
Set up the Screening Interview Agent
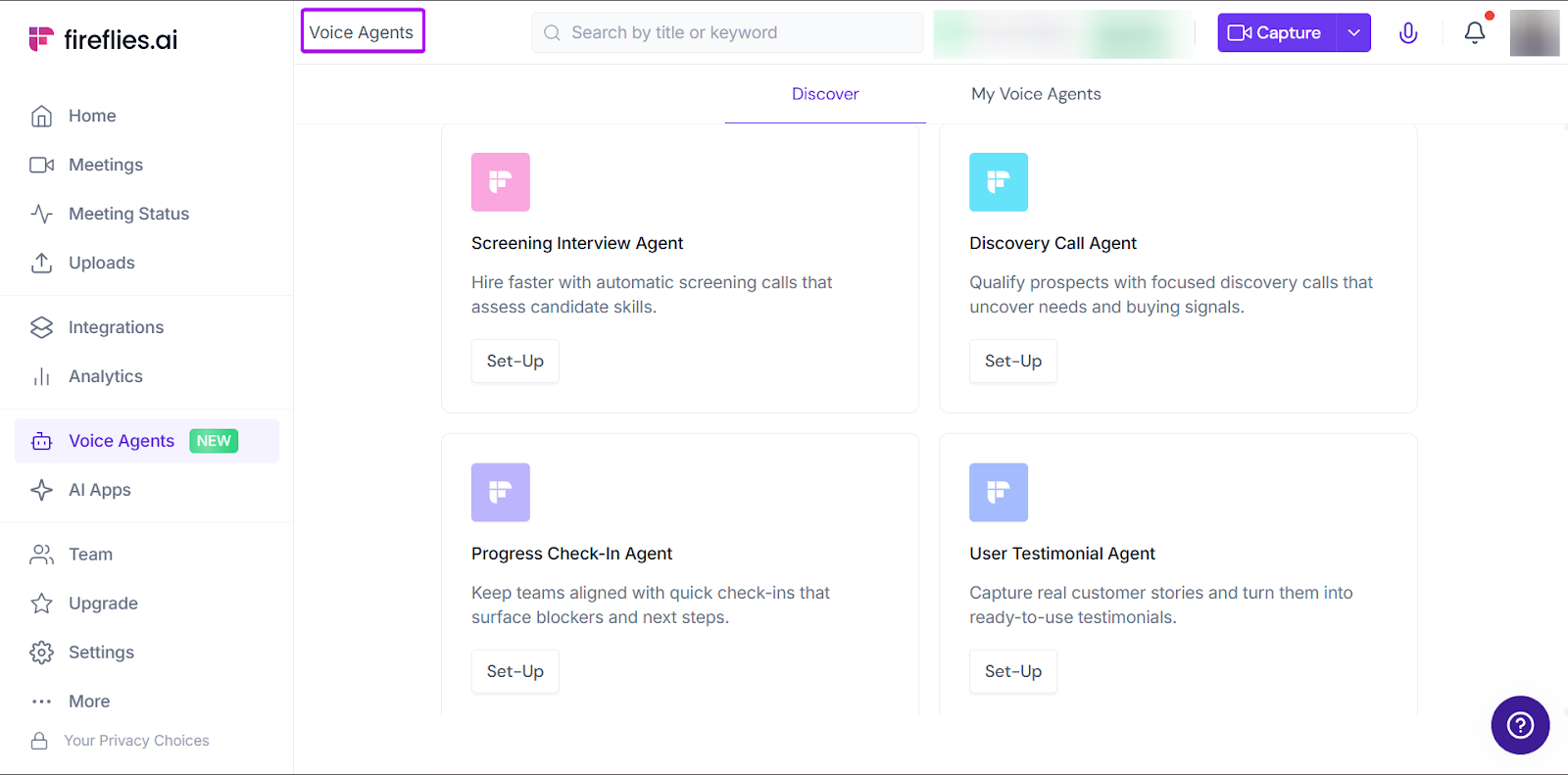(515, 362)
